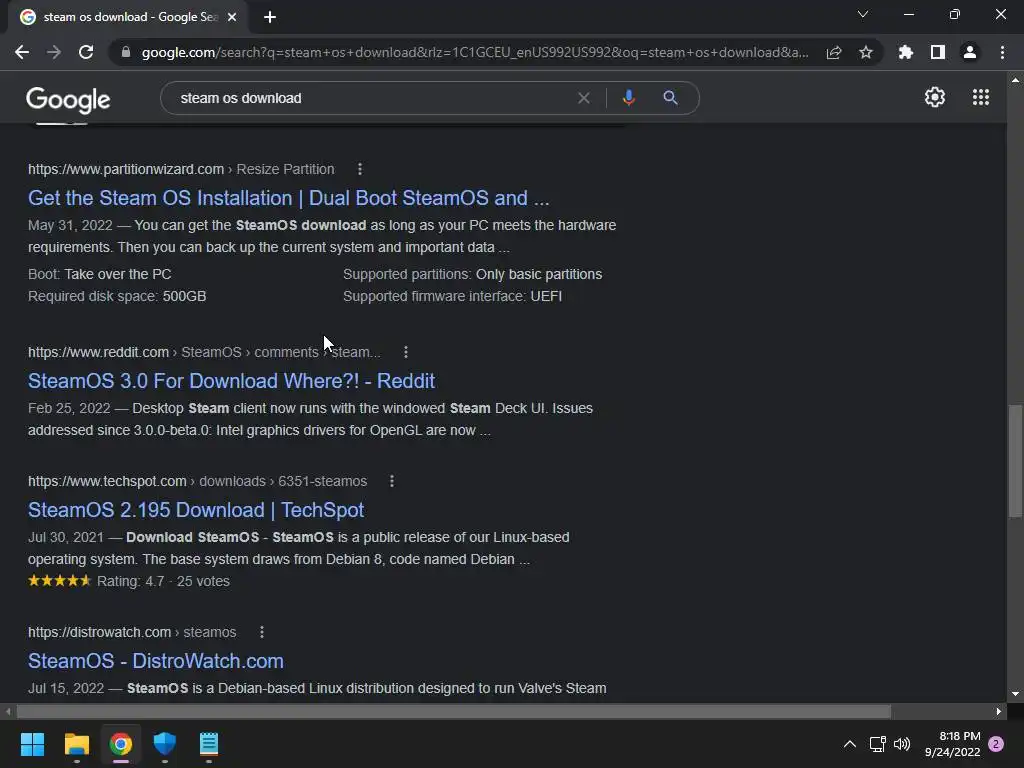Click the distrowatch.com URL breadcrumb
Viewport: 1024px width, 768px height.
coord(132,632)
